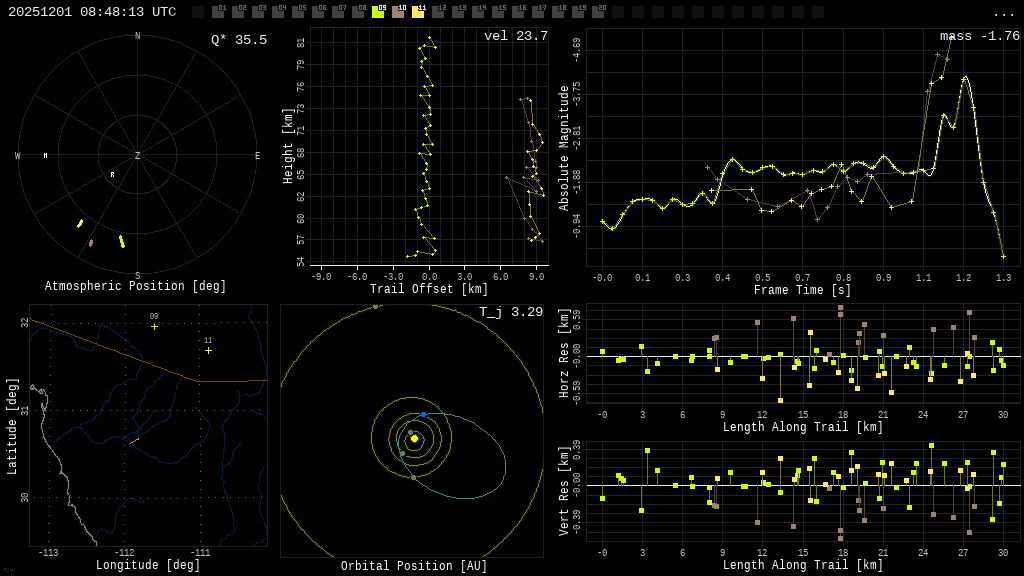
Task: Click station 09 cross marker on map
Action: pyautogui.click(x=154, y=326)
